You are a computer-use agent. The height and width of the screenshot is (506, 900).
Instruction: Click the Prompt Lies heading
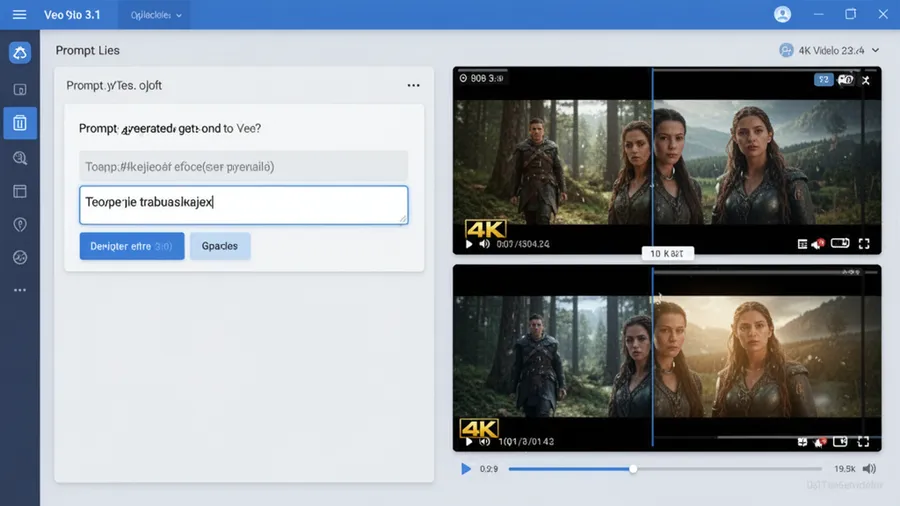(88, 50)
